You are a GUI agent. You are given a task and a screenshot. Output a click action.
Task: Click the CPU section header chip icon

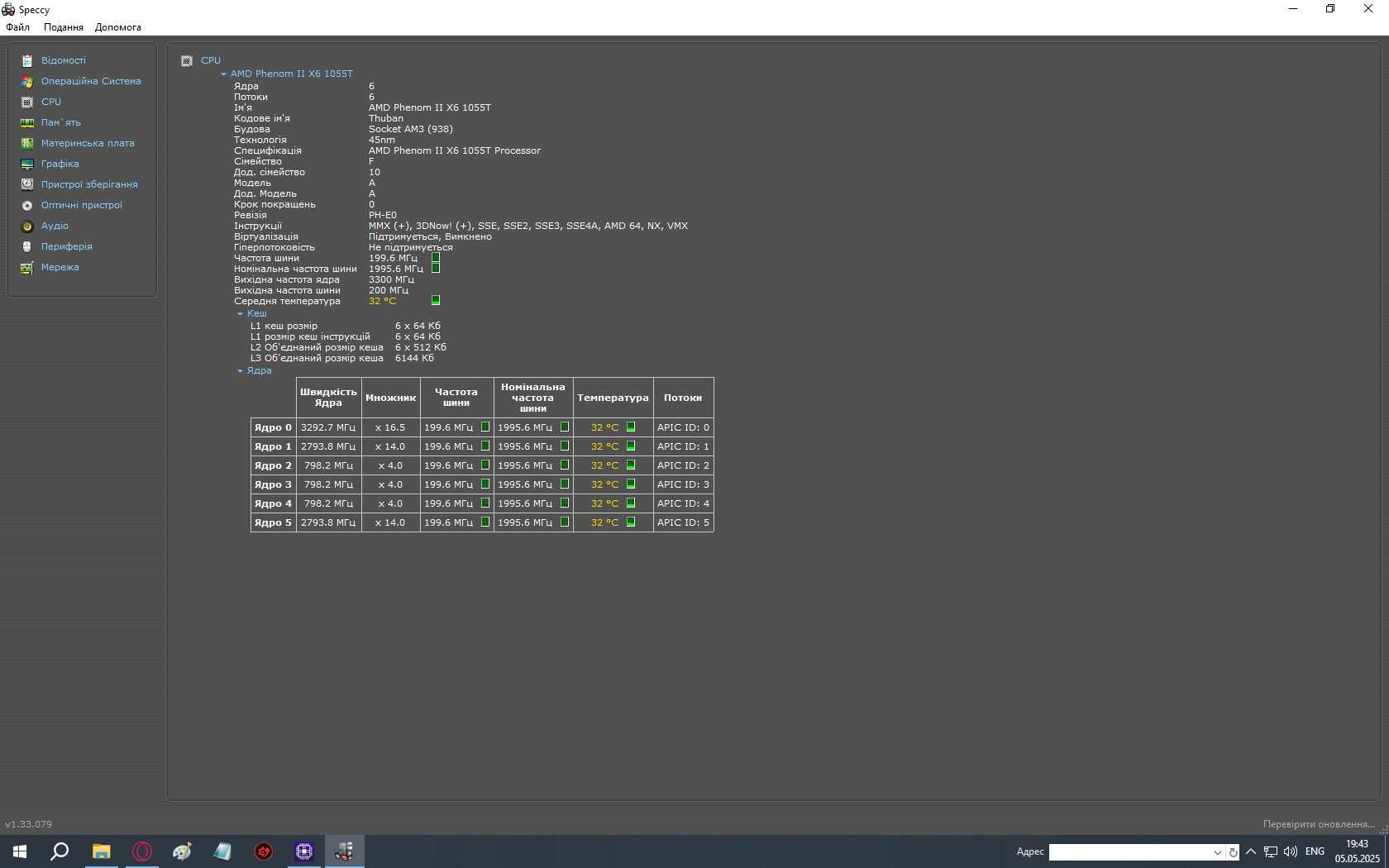point(187,60)
